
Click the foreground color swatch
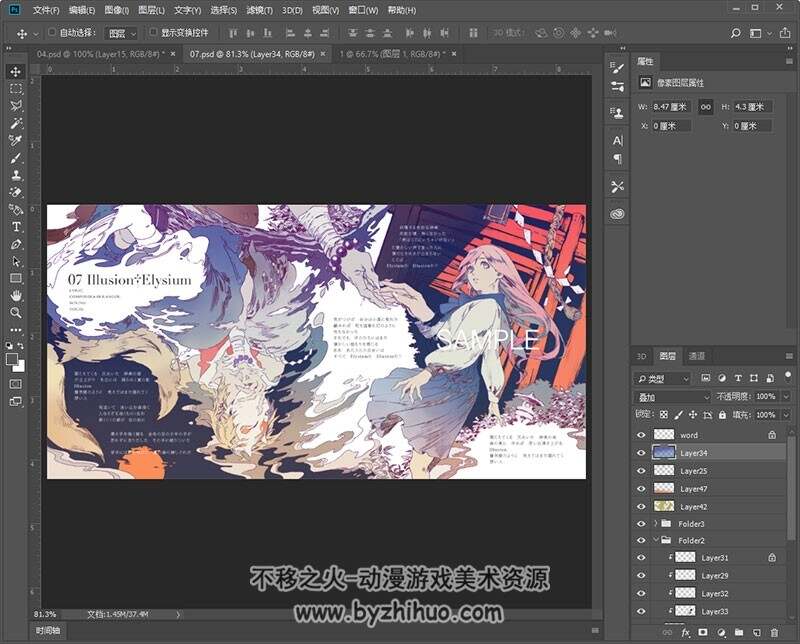12,359
